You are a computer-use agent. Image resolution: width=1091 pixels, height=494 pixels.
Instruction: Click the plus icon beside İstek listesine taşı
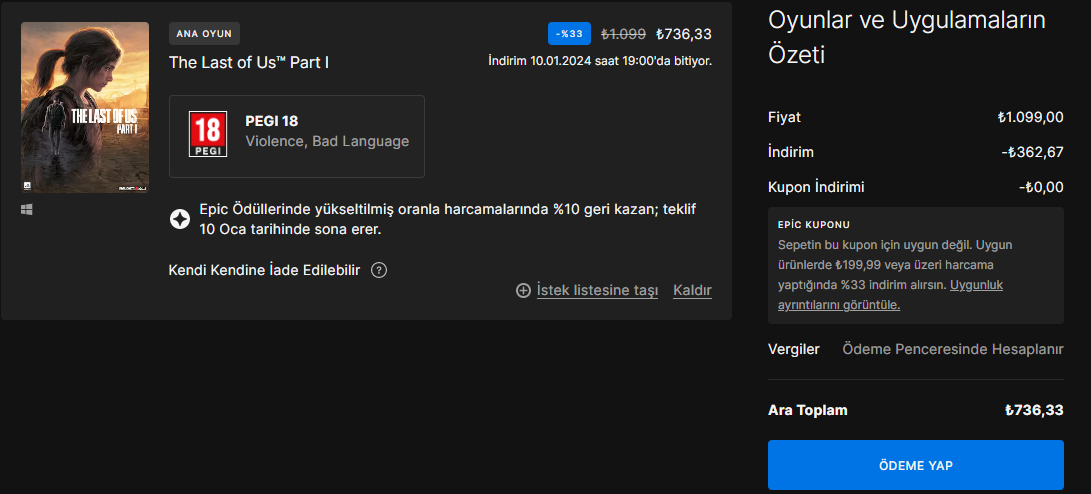coord(523,291)
